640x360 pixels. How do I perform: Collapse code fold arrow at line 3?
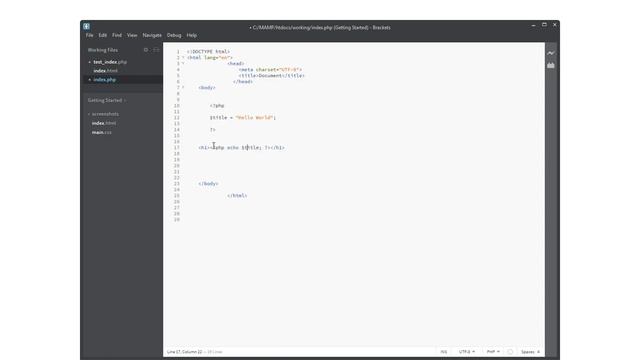click(x=183, y=64)
